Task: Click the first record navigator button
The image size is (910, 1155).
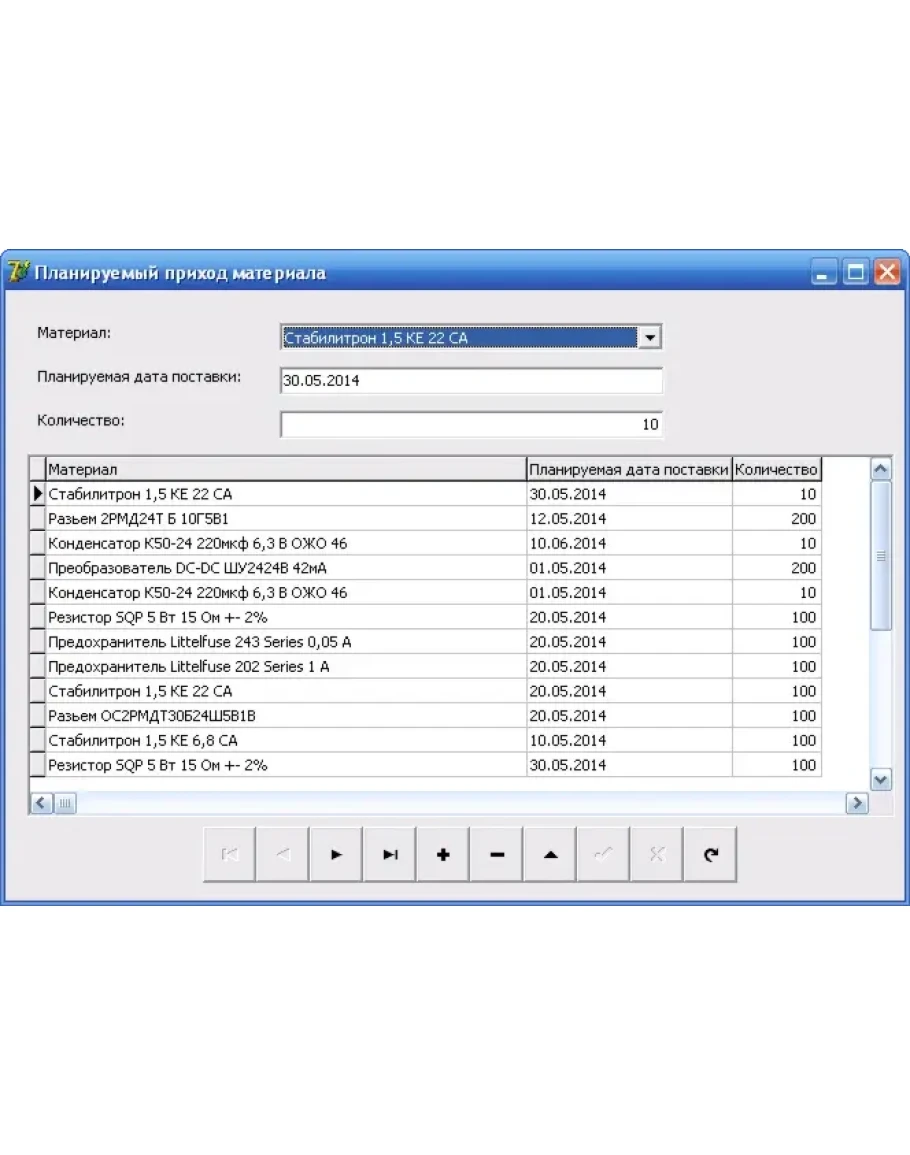Action: pos(229,854)
